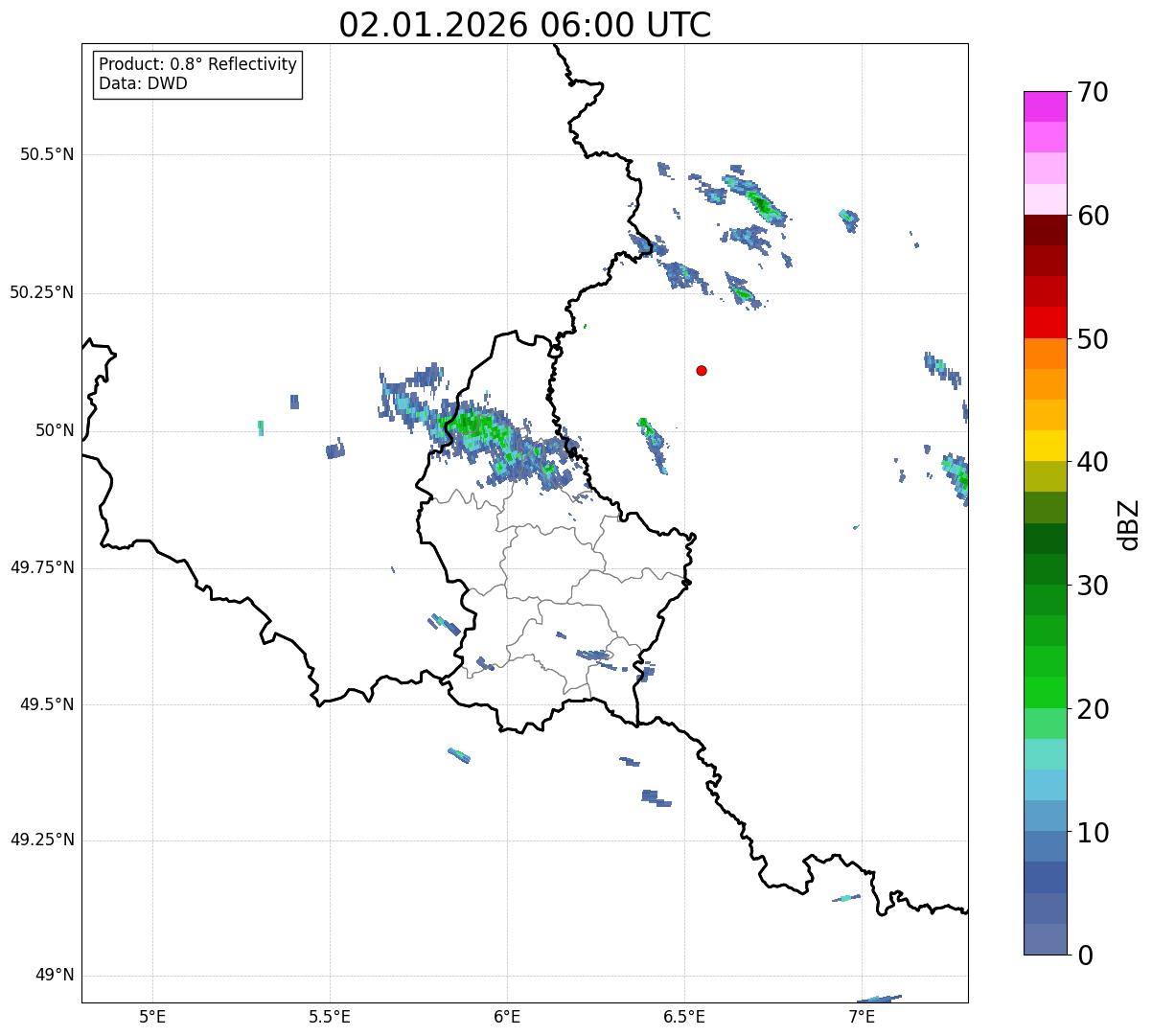
Task: Click the red station marker dot
Action: point(702,370)
